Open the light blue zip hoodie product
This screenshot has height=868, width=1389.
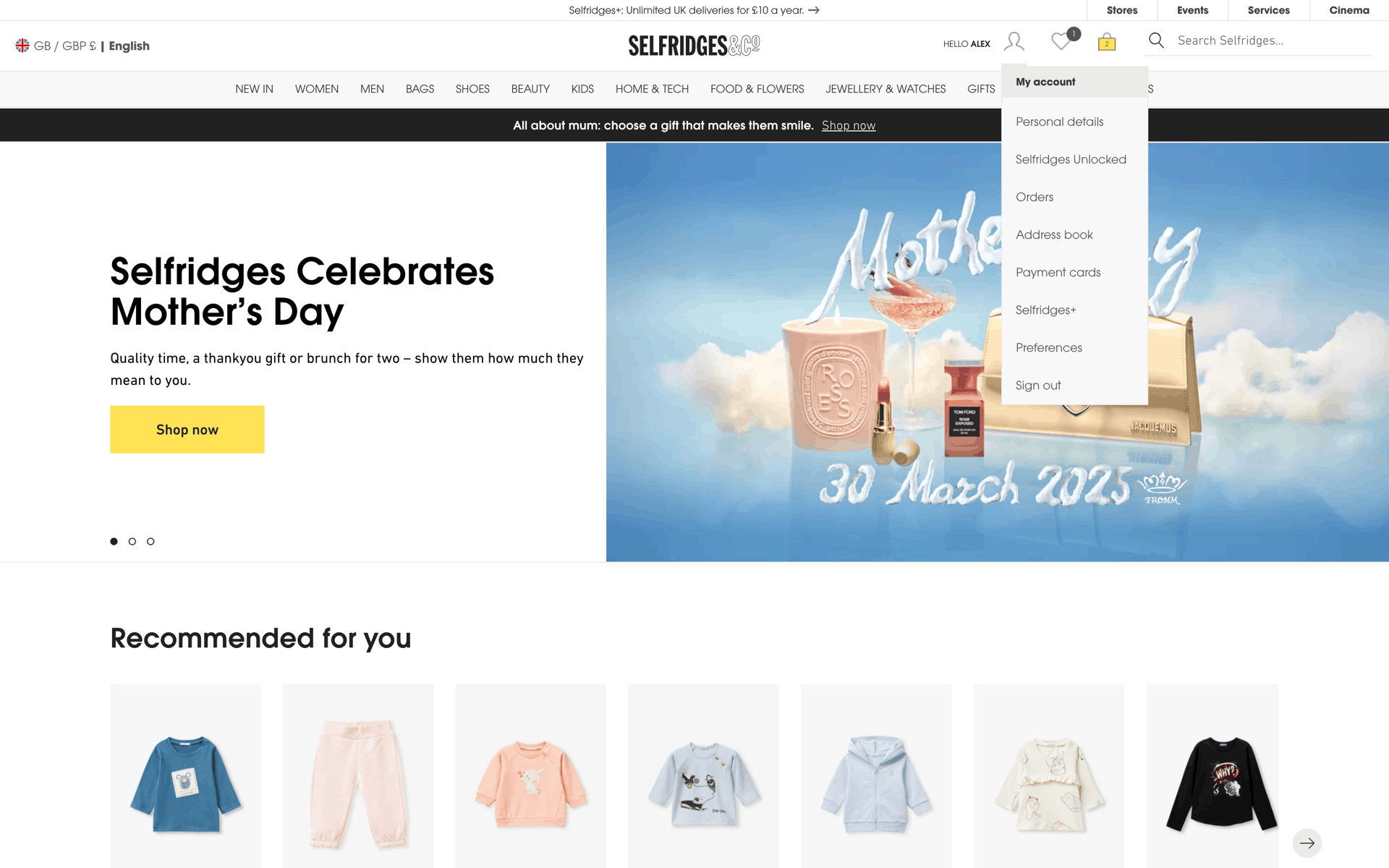pos(876,776)
